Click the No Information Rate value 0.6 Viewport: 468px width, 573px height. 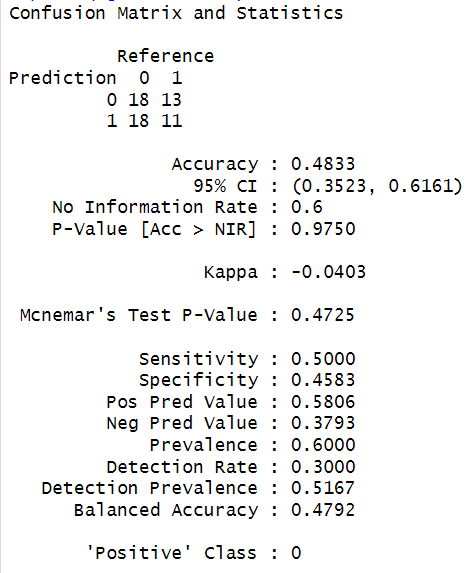pos(307,207)
